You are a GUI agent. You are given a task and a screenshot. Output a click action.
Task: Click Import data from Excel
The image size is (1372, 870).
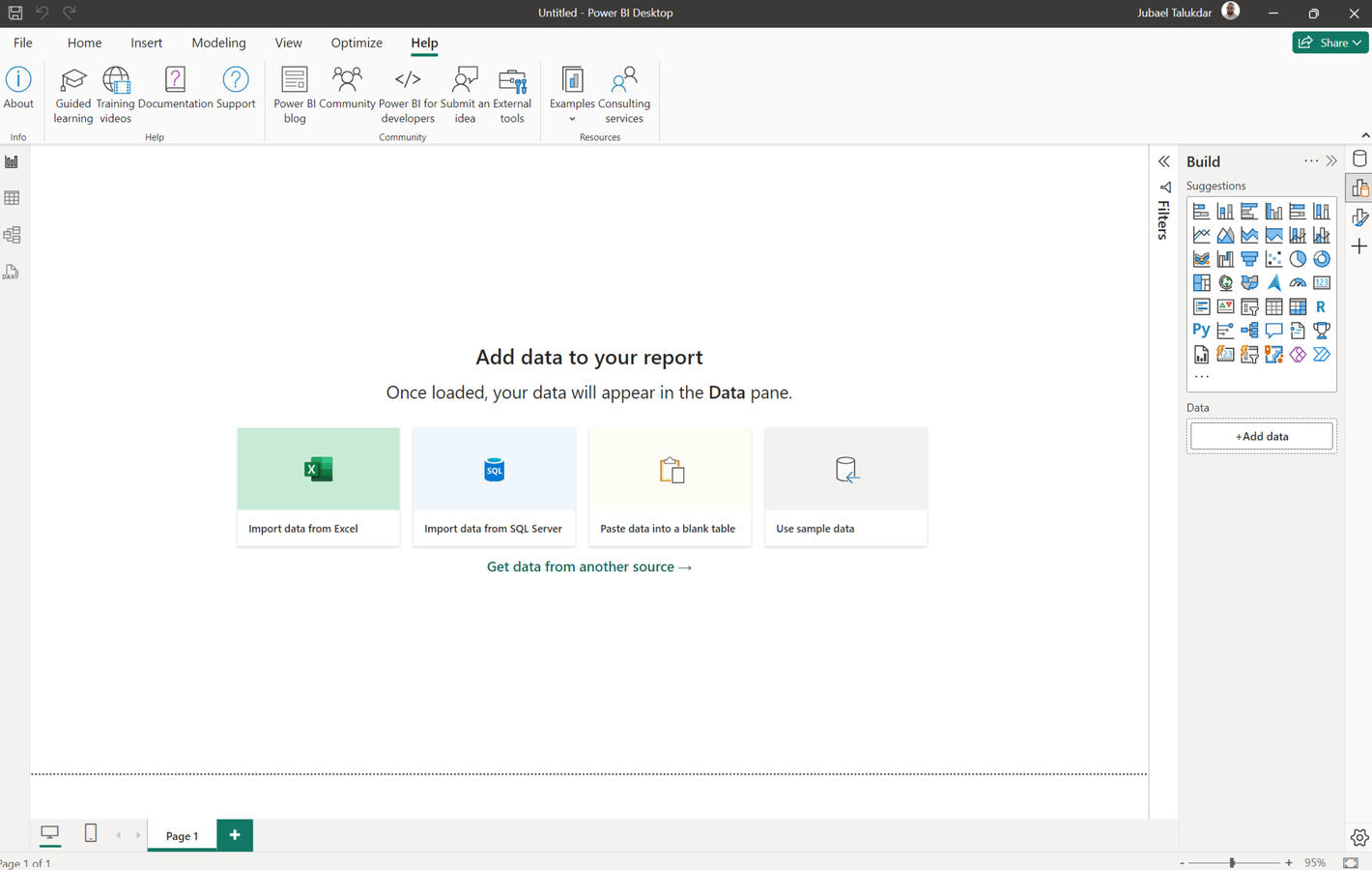click(318, 487)
